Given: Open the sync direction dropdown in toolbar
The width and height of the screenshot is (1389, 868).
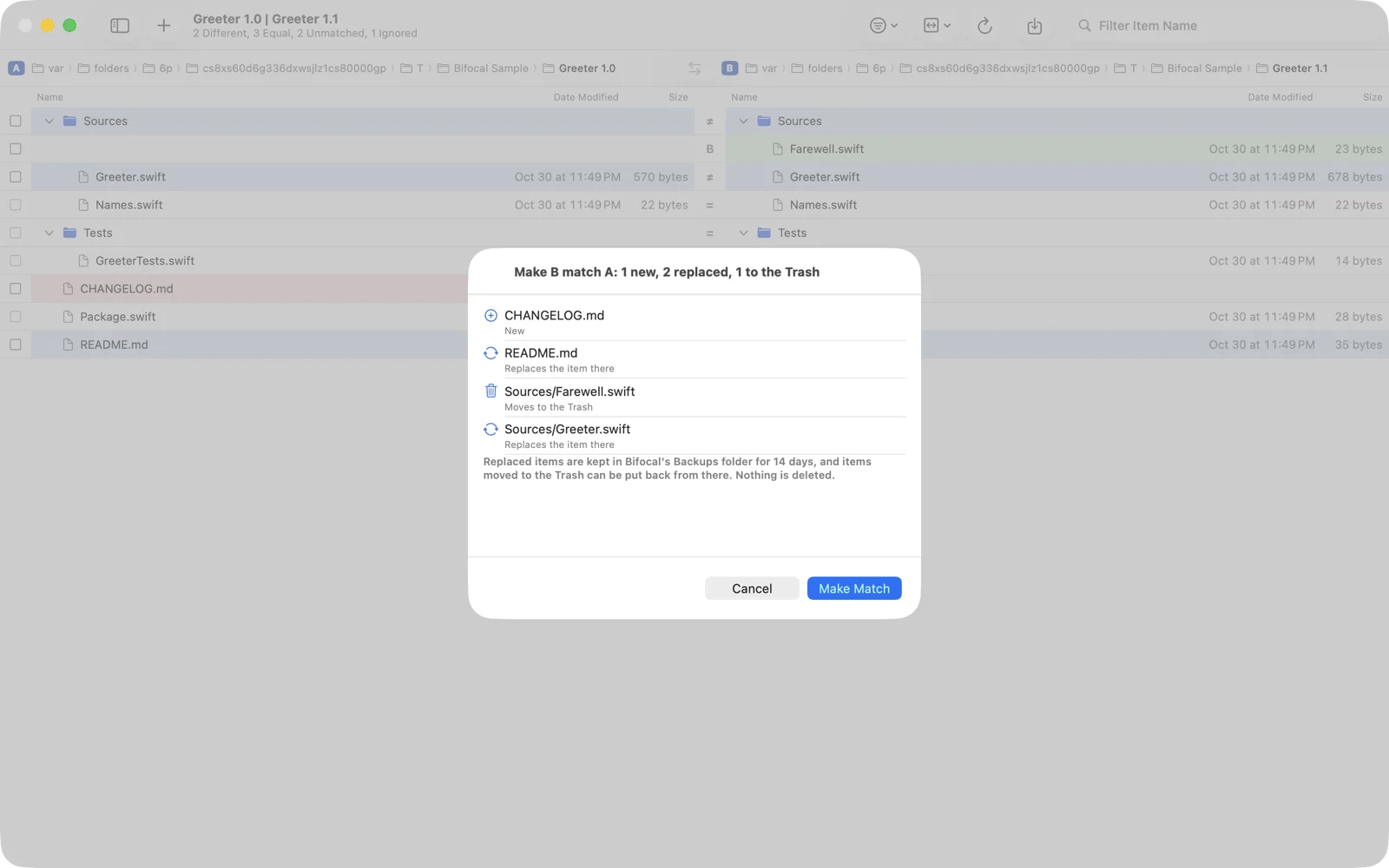Looking at the screenshot, I should click(937, 26).
